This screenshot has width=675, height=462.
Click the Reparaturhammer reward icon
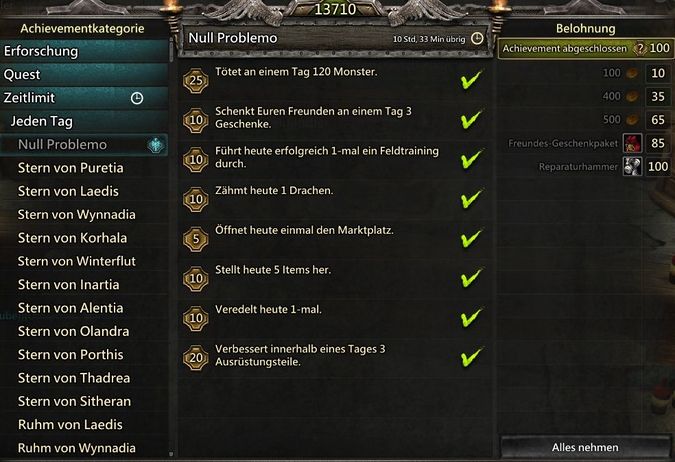coord(632,166)
